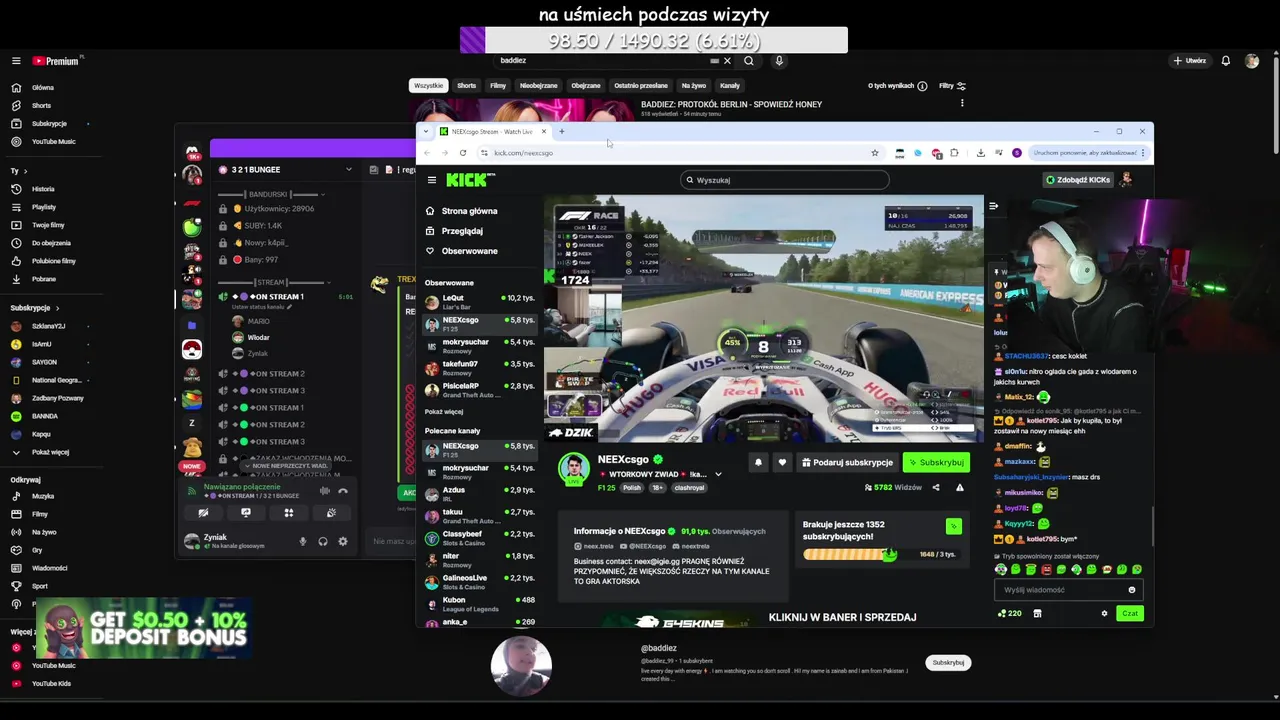Click Podaruj subskrypcje button
Image resolution: width=1280 pixels, height=720 pixels.
(x=847, y=462)
